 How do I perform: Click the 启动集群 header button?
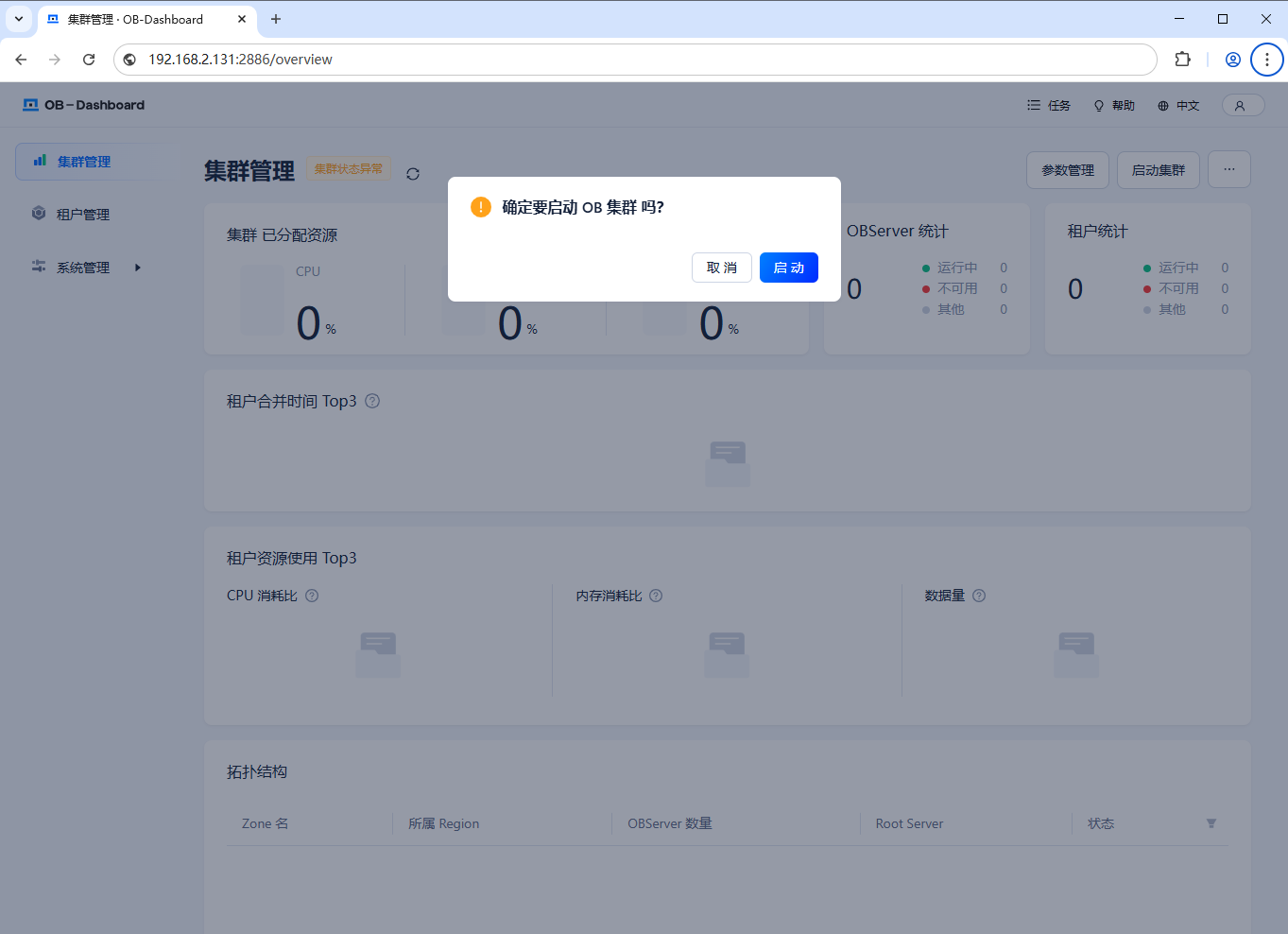(x=1158, y=170)
